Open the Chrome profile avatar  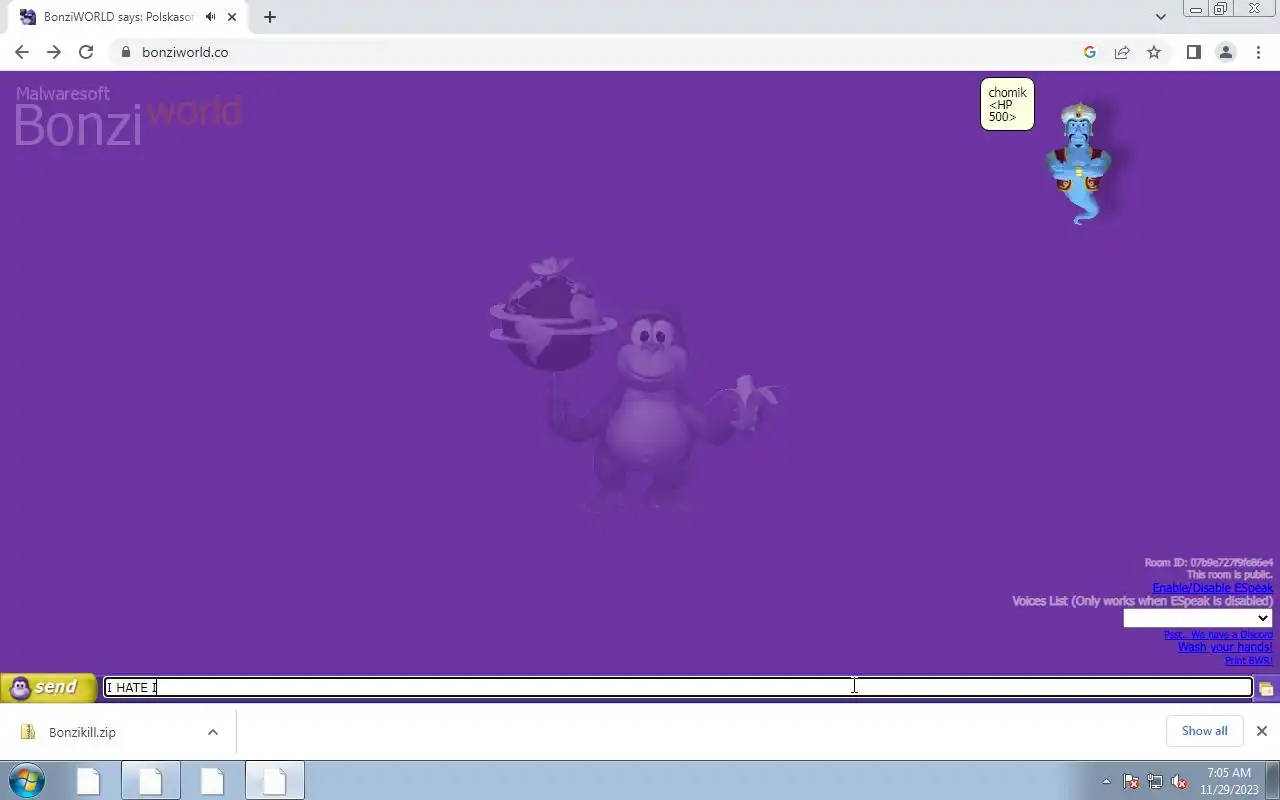pos(1226,52)
